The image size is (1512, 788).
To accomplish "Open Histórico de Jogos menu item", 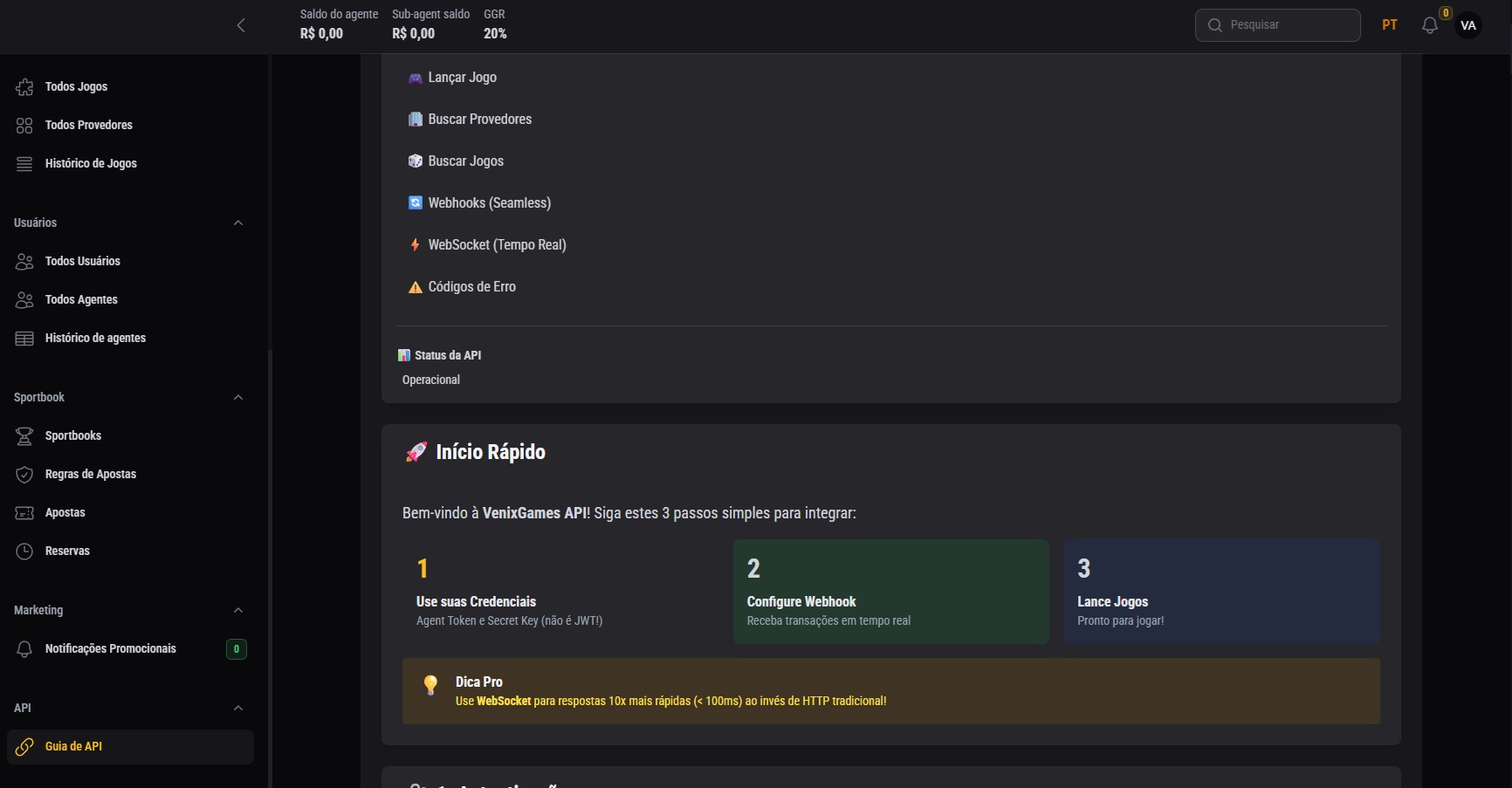I will [91, 164].
